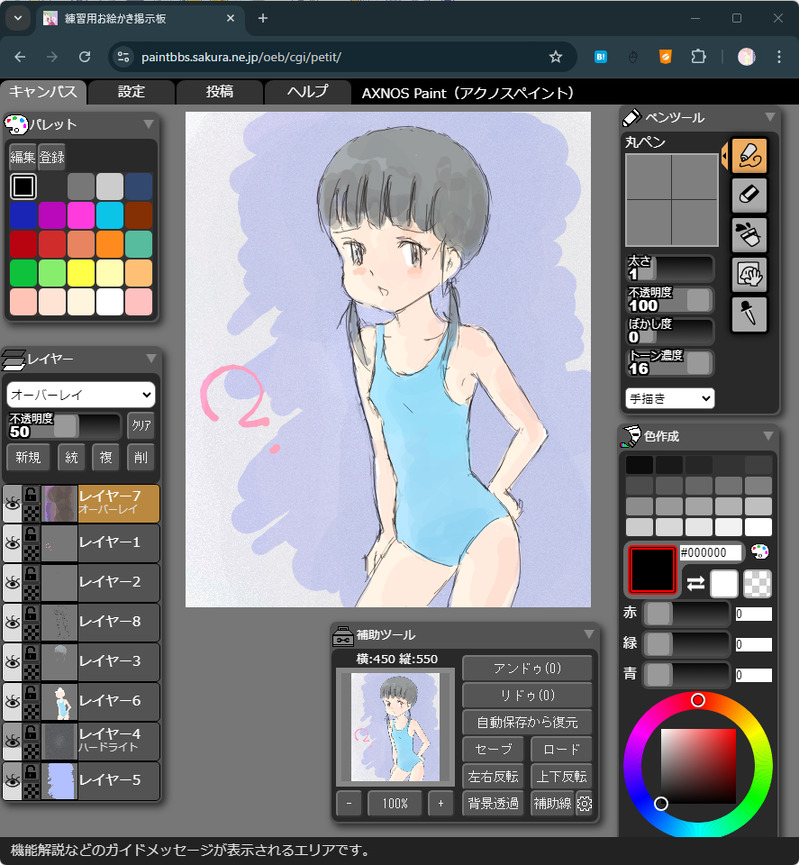Go back in browser history
The height and width of the screenshot is (865, 799).
click(20, 57)
